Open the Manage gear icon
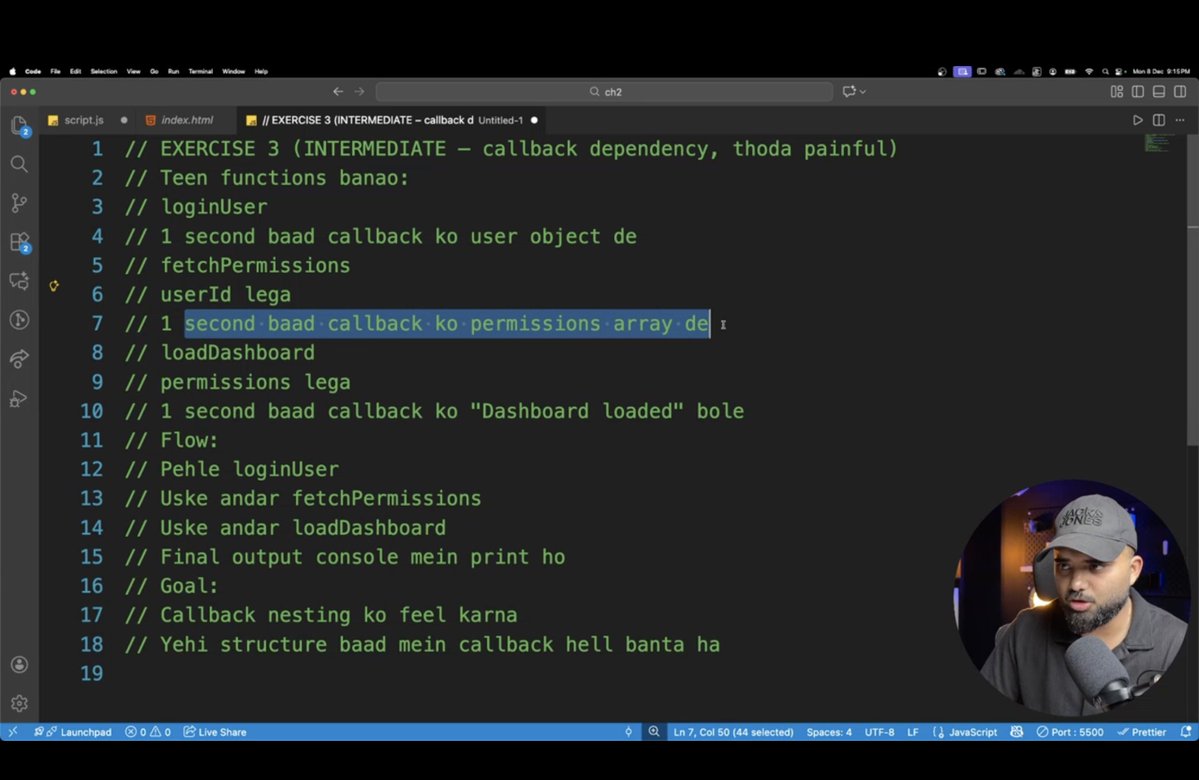This screenshot has width=1199, height=780. [19, 704]
